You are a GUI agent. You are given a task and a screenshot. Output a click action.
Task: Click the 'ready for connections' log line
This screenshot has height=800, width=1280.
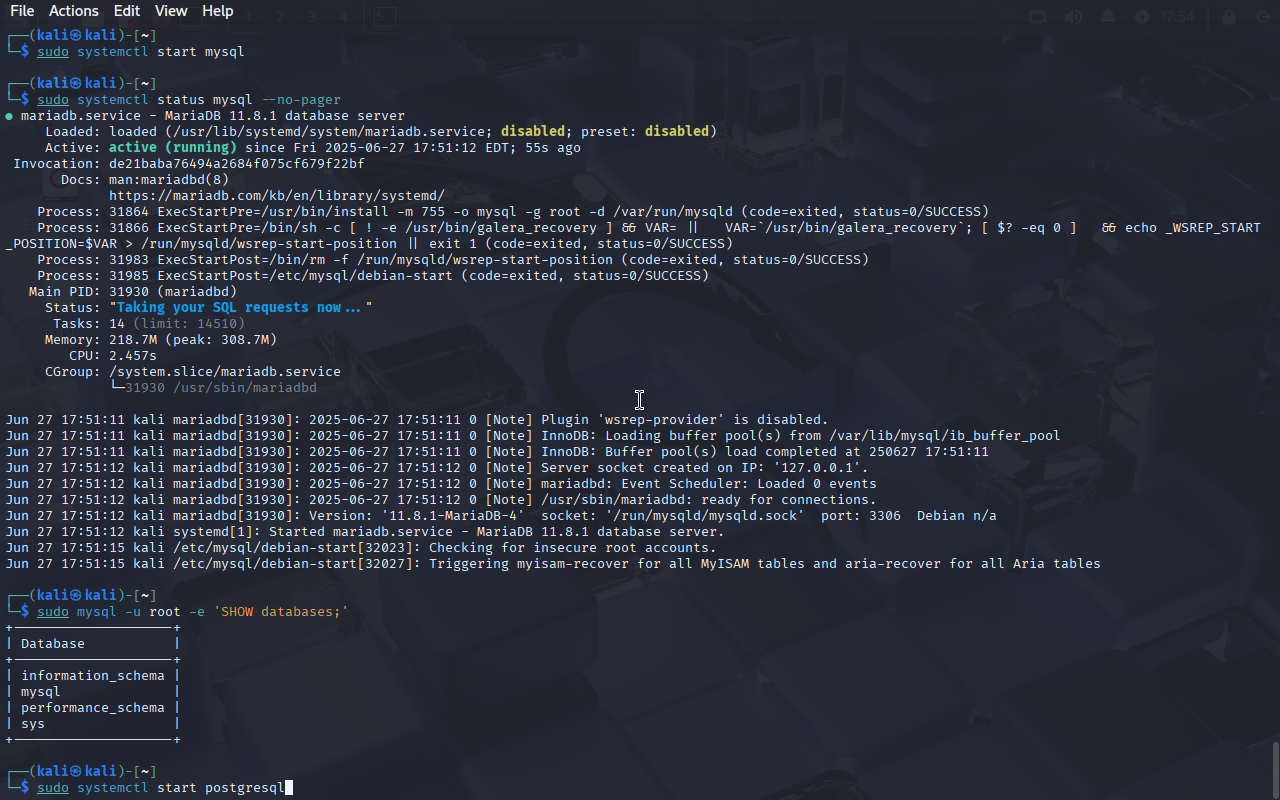pyautogui.click(x=441, y=500)
